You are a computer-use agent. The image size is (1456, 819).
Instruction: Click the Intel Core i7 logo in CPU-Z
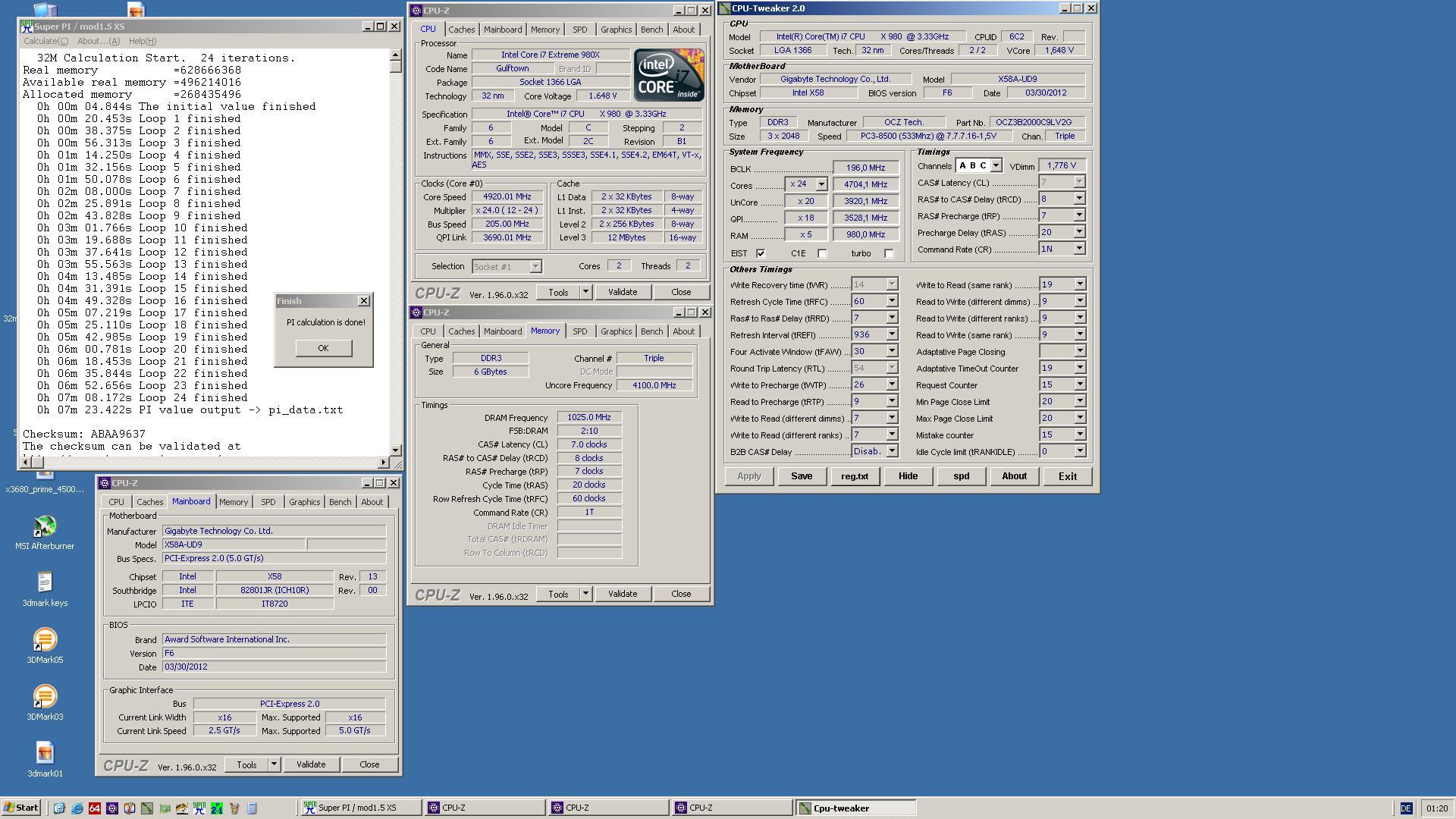point(669,74)
